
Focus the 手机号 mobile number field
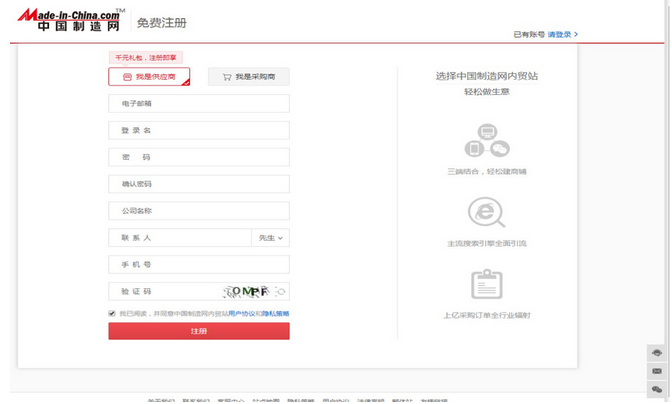click(199, 265)
